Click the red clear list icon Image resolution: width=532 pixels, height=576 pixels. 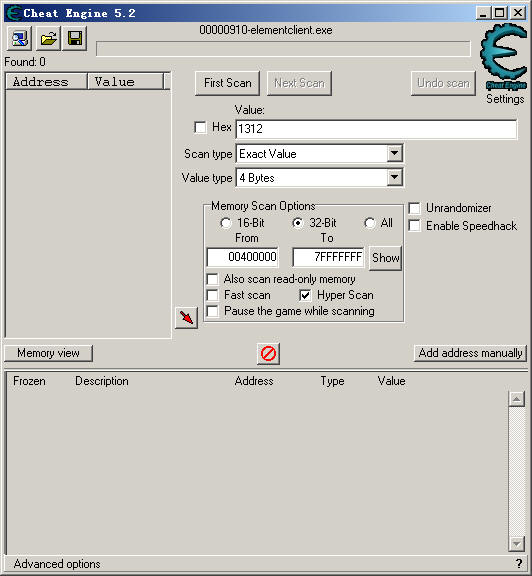[x=268, y=354]
